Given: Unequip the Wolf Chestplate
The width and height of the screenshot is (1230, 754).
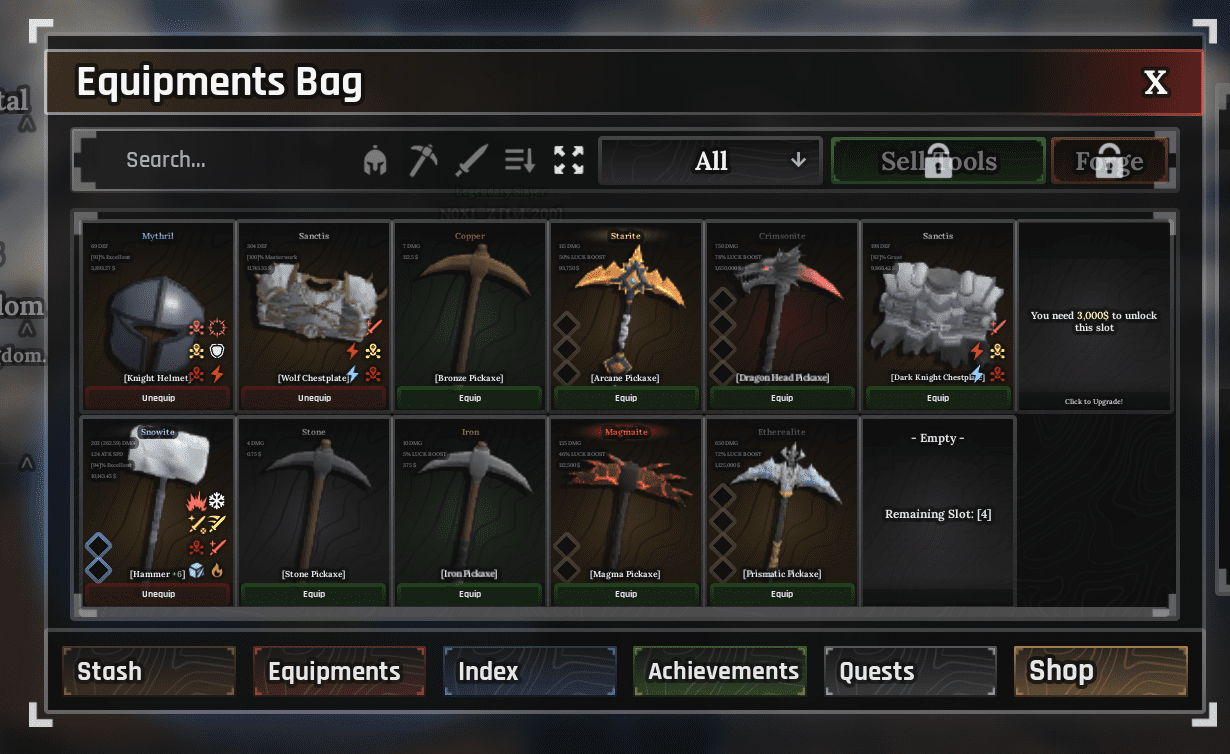Looking at the screenshot, I should tap(314, 398).
